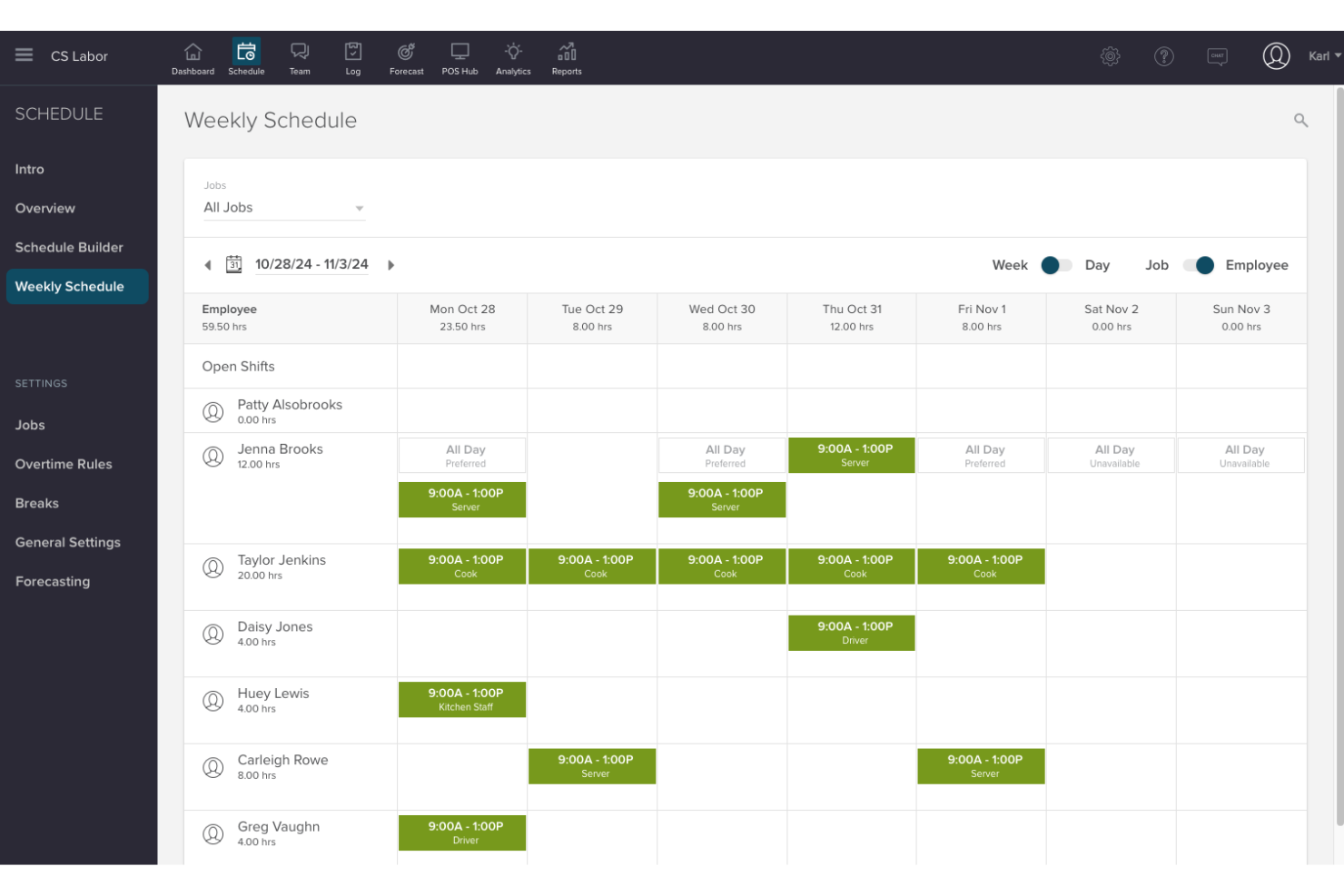Select the Schedule icon in the navigation bar

point(246,56)
